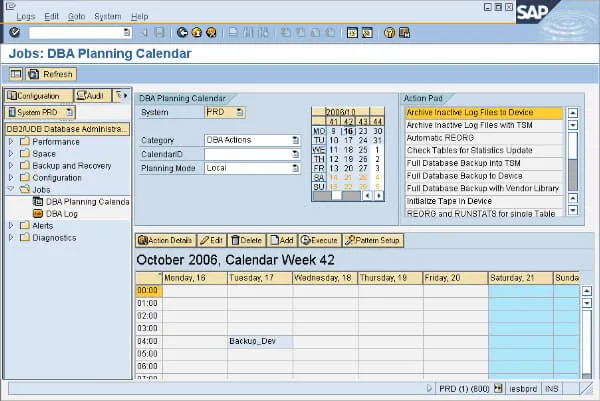The image size is (600, 401).
Task: Click the Delete button above calendar
Action: click(247, 240)
